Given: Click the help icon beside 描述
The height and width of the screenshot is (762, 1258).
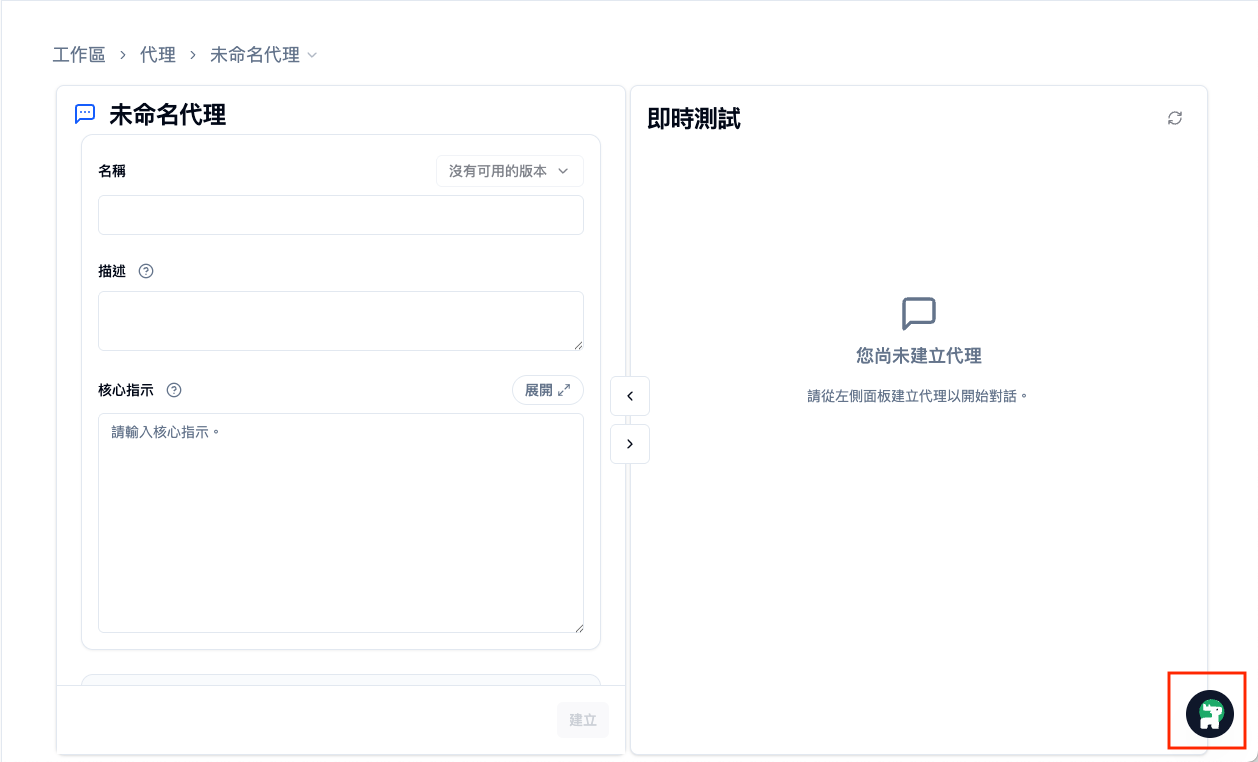Looking at the screenshot, I should [x=146, y=271].
